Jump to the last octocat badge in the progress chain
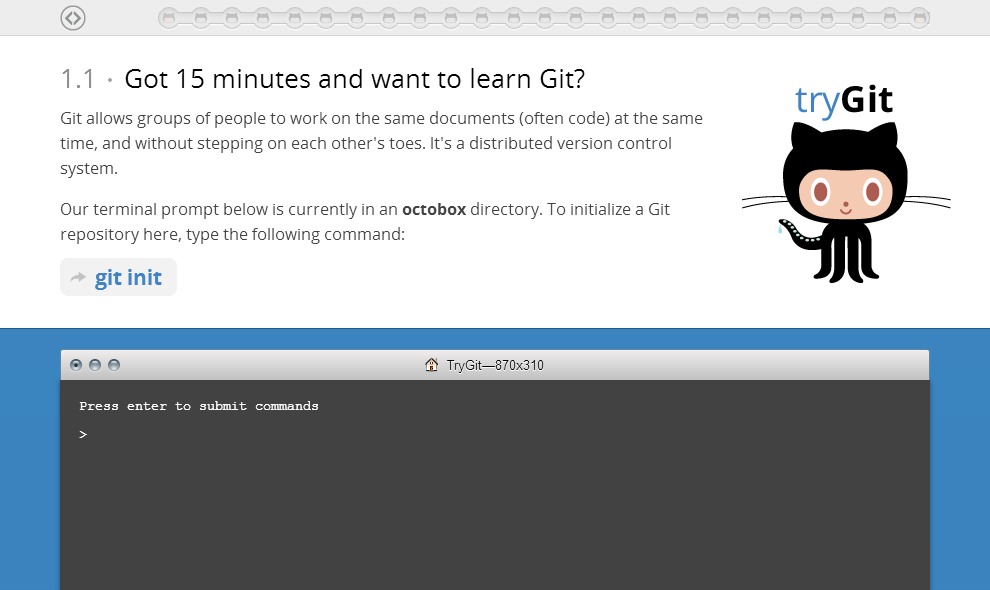The height and width of the screenshot is (590, 990). [920, 18]
